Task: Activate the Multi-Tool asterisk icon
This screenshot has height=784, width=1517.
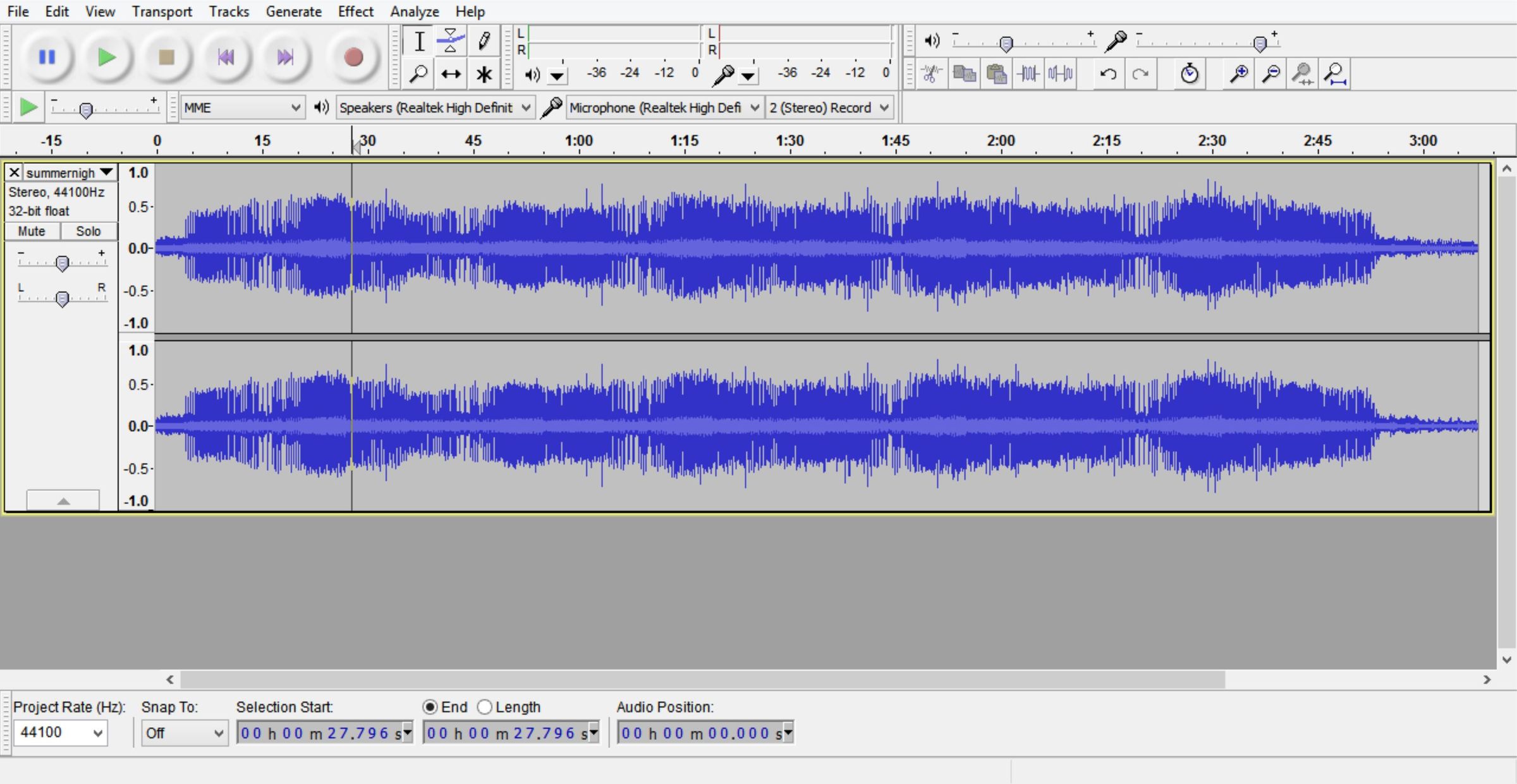Action: point(484,75)
